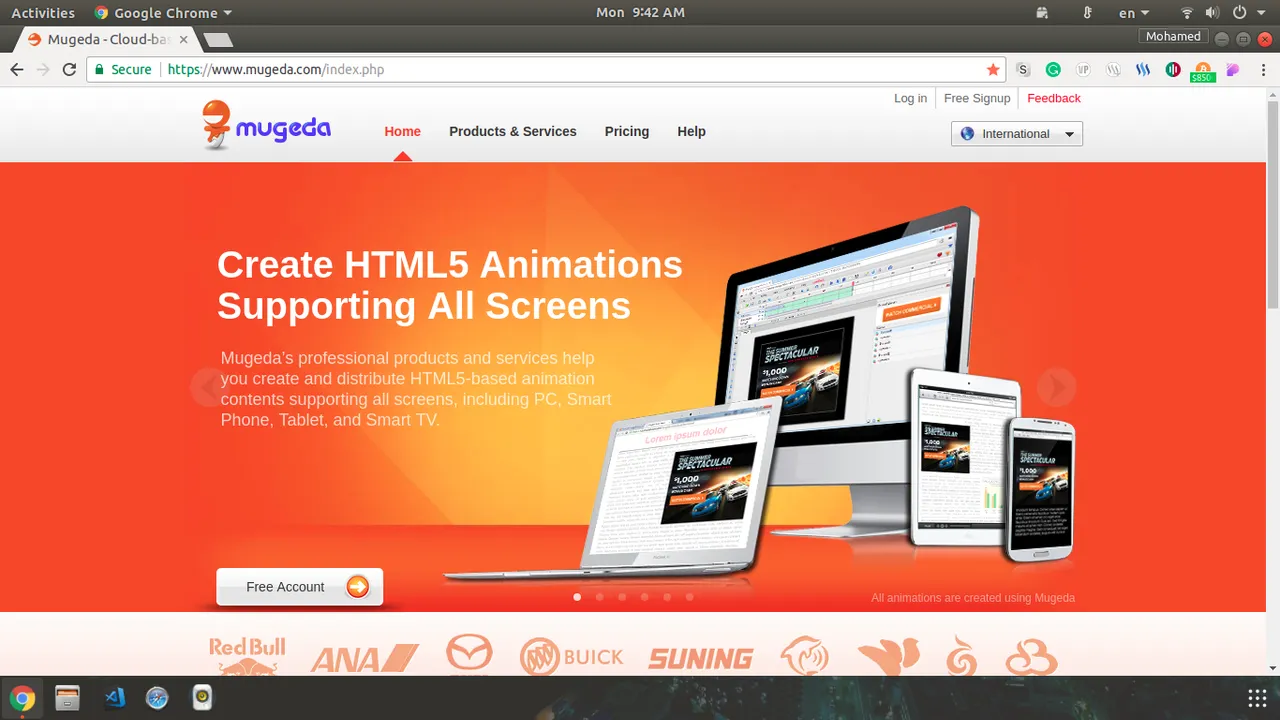Viewport: 1280px width, 720px height.
Task: Click the purple P extension icon
Action: pos(1233,70)
